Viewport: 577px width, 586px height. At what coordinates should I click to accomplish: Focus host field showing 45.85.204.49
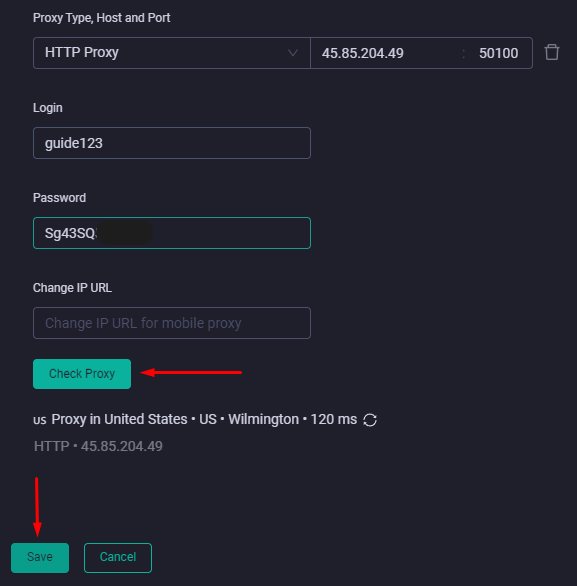coord(386,53)
